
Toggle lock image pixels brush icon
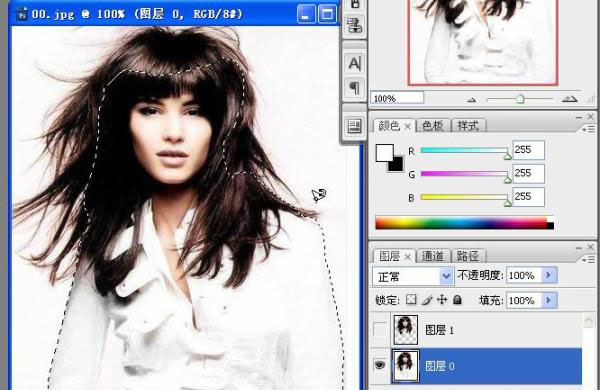[x=427, y=300]
